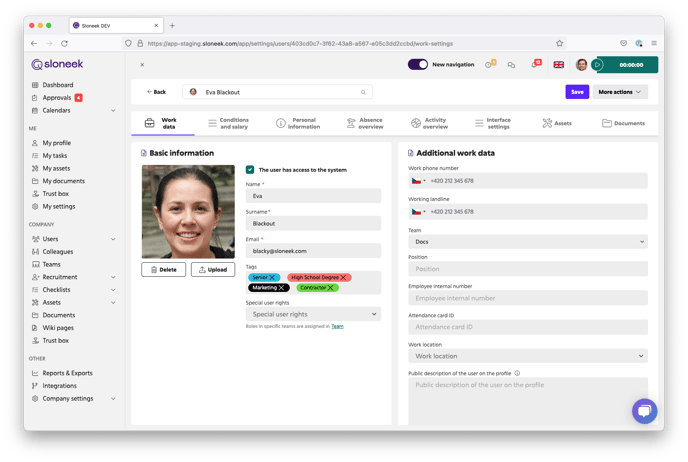Toggle the New navigation switch
The height and width of the screenshot is (462, 688).
(x=417, y=64)
